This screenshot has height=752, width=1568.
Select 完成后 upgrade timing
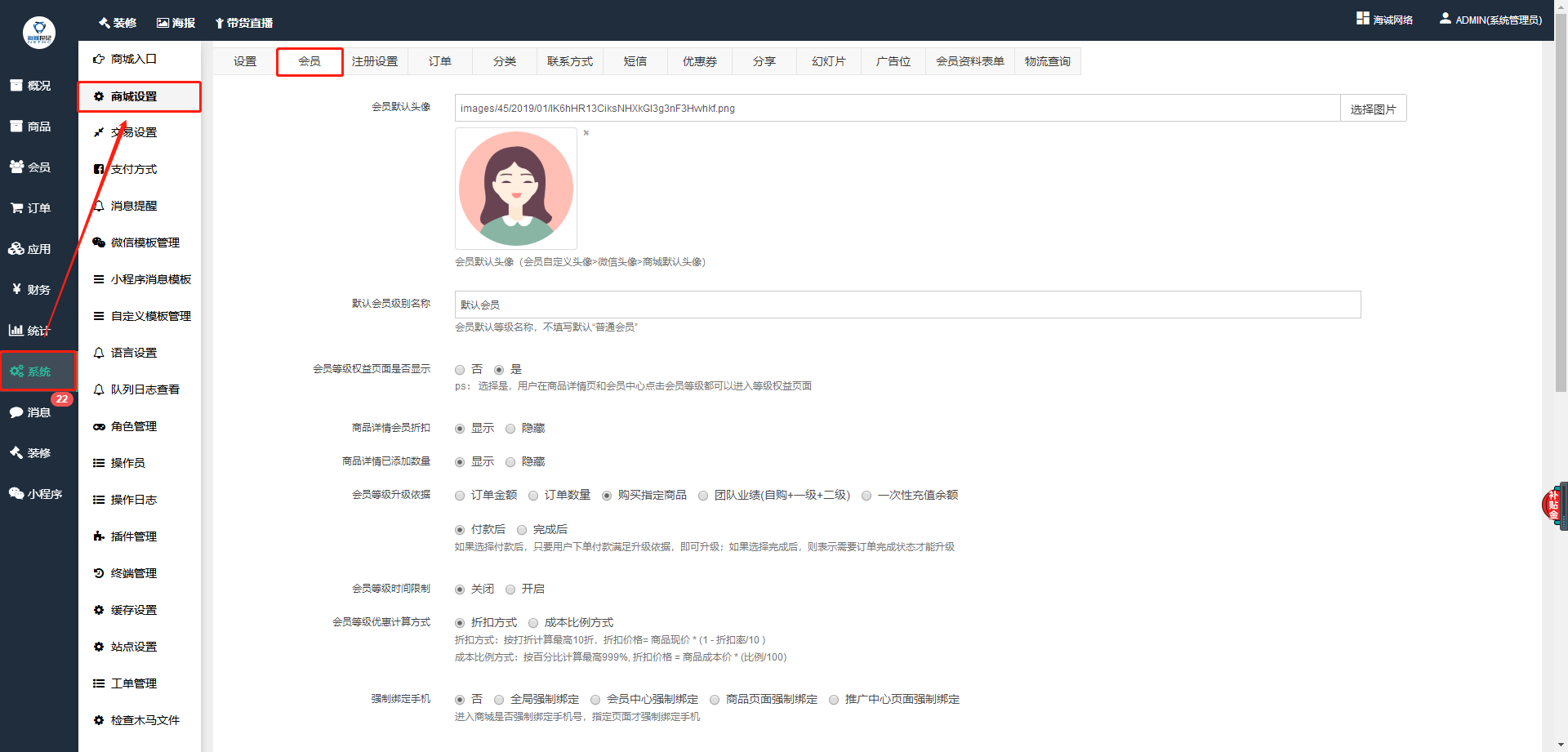522,530
